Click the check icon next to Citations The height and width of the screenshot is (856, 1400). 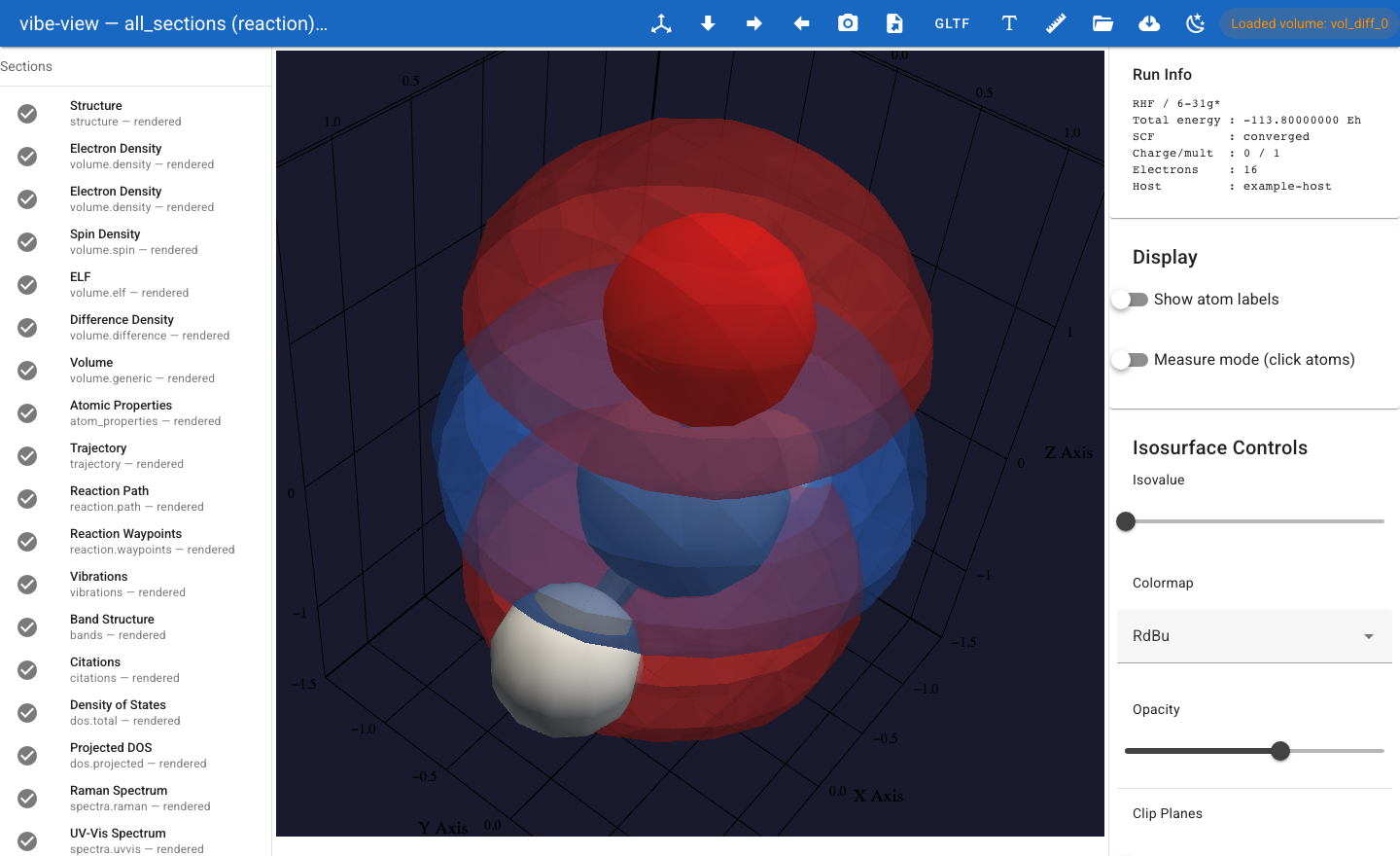coord(27,670)
